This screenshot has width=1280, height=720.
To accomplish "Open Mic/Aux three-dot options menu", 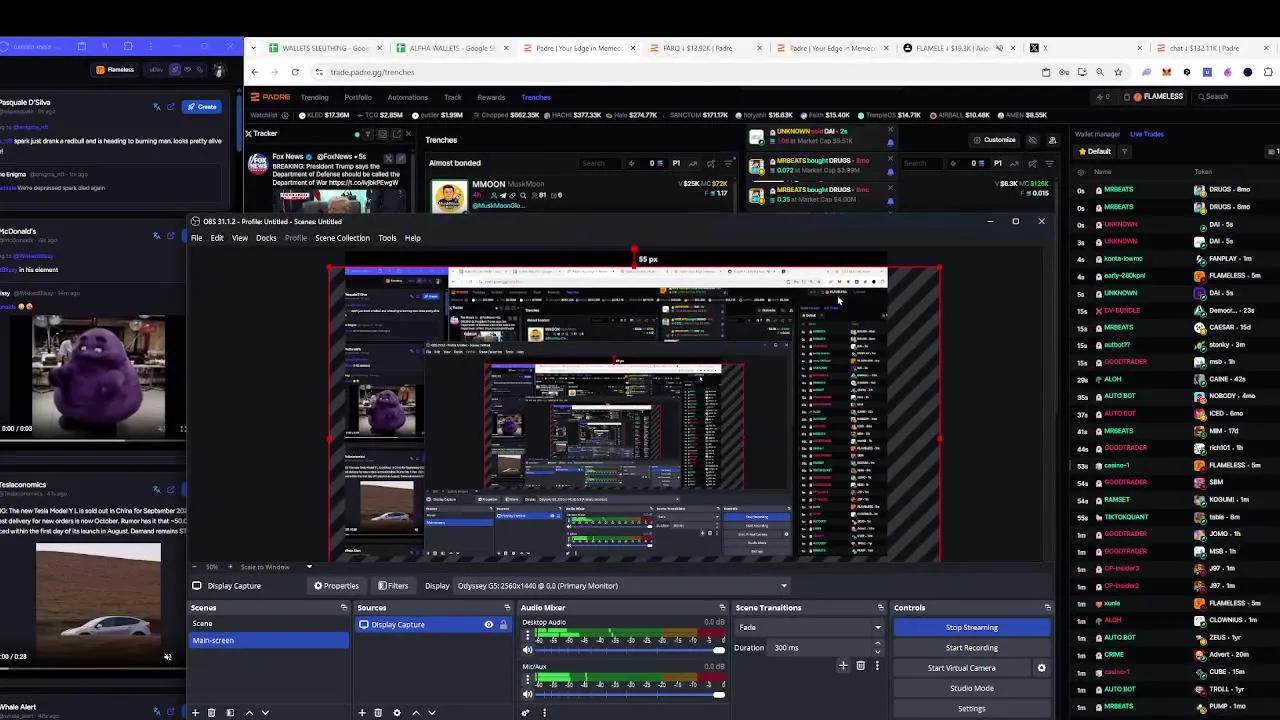I will [527, 680].
